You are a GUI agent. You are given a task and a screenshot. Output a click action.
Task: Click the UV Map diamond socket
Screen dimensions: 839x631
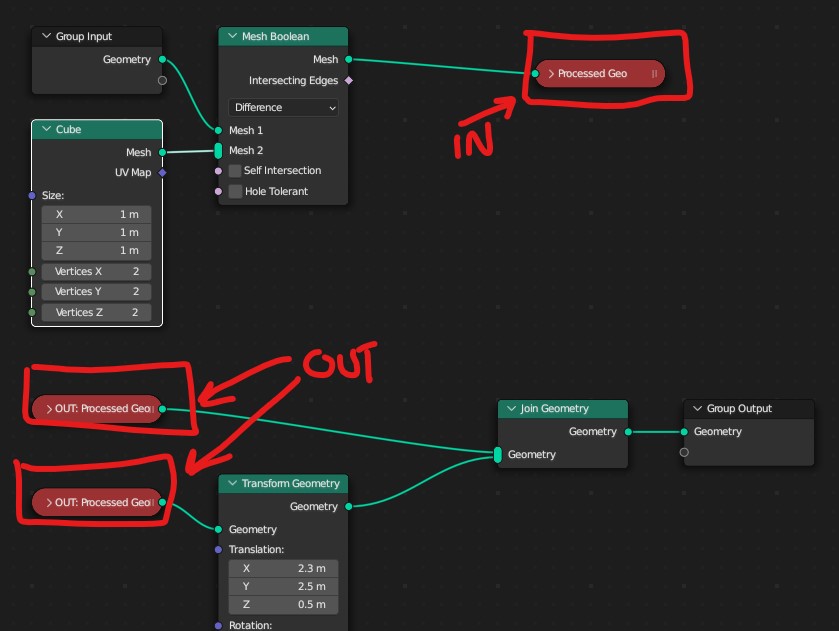163,172
